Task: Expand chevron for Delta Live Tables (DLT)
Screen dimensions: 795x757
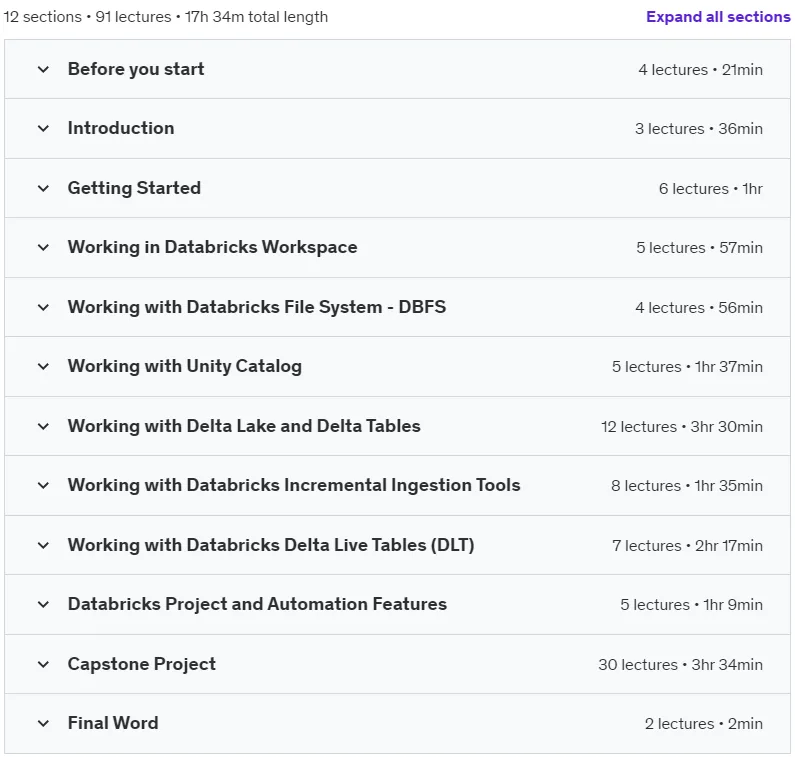Action: tap(44, 546)
